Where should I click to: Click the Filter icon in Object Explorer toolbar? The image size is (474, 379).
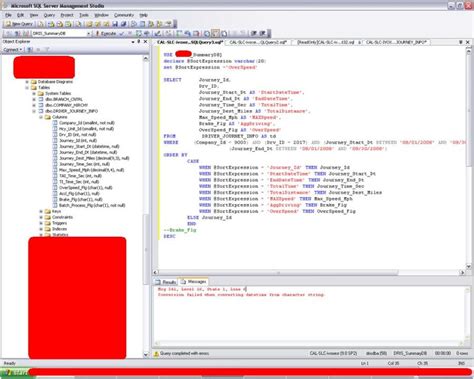[x=47, y=50]
